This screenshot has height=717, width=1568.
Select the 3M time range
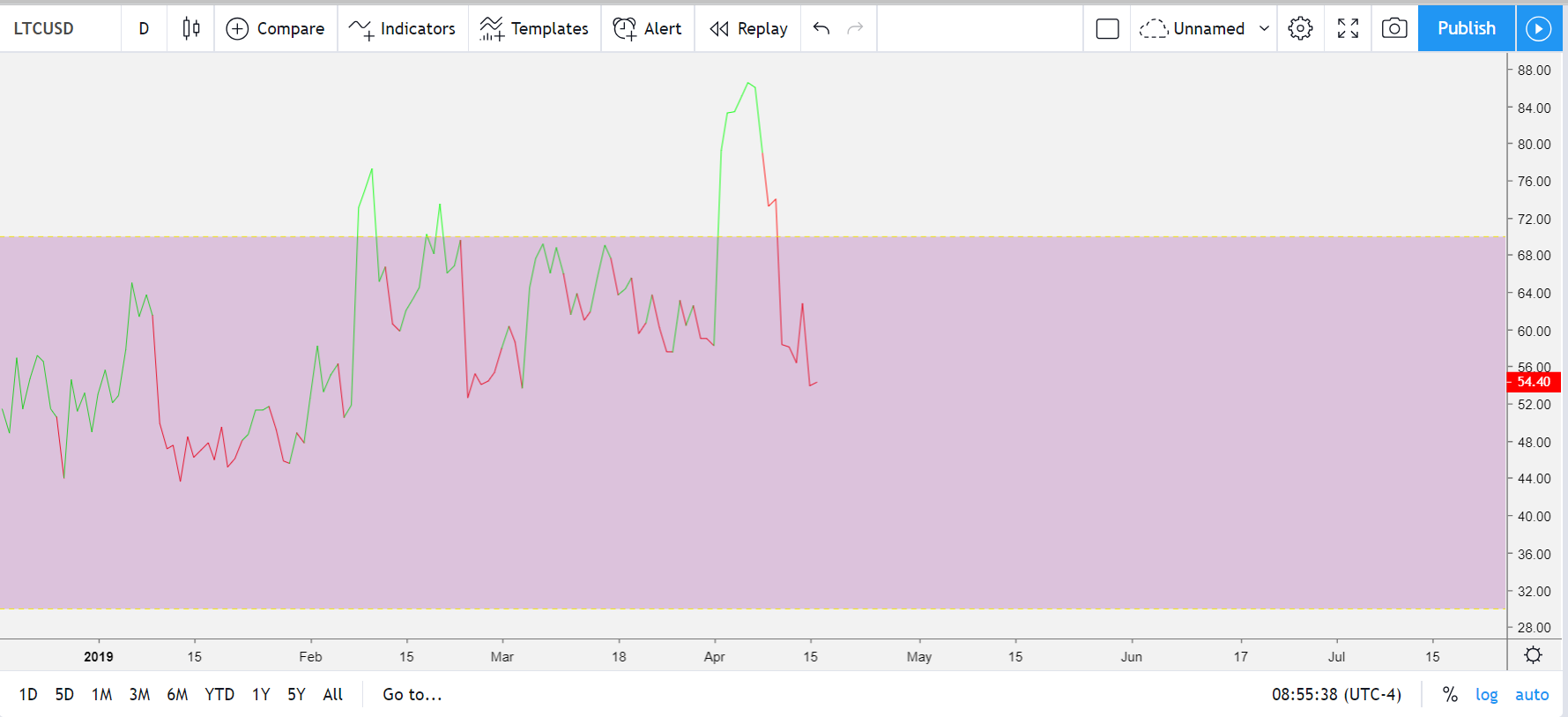(x=139, y=695)
